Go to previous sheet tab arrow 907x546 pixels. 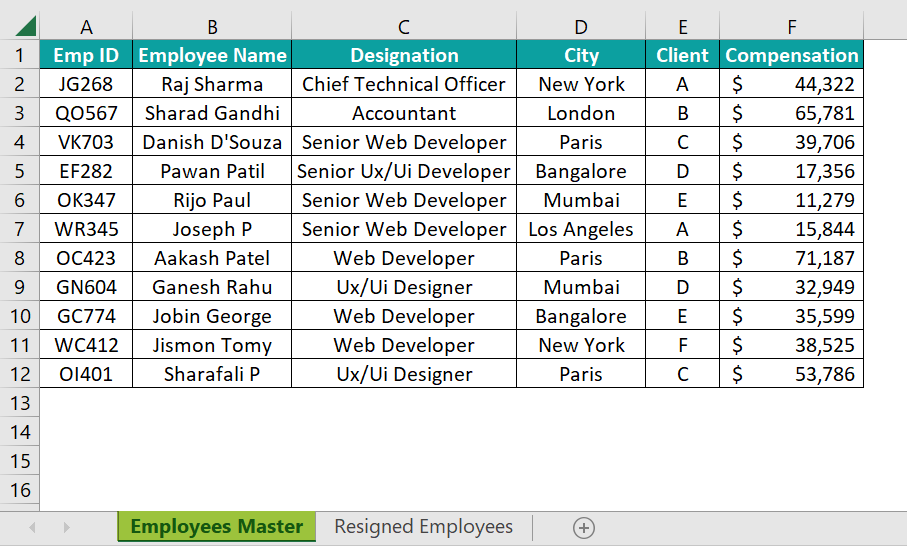(32, 527)
